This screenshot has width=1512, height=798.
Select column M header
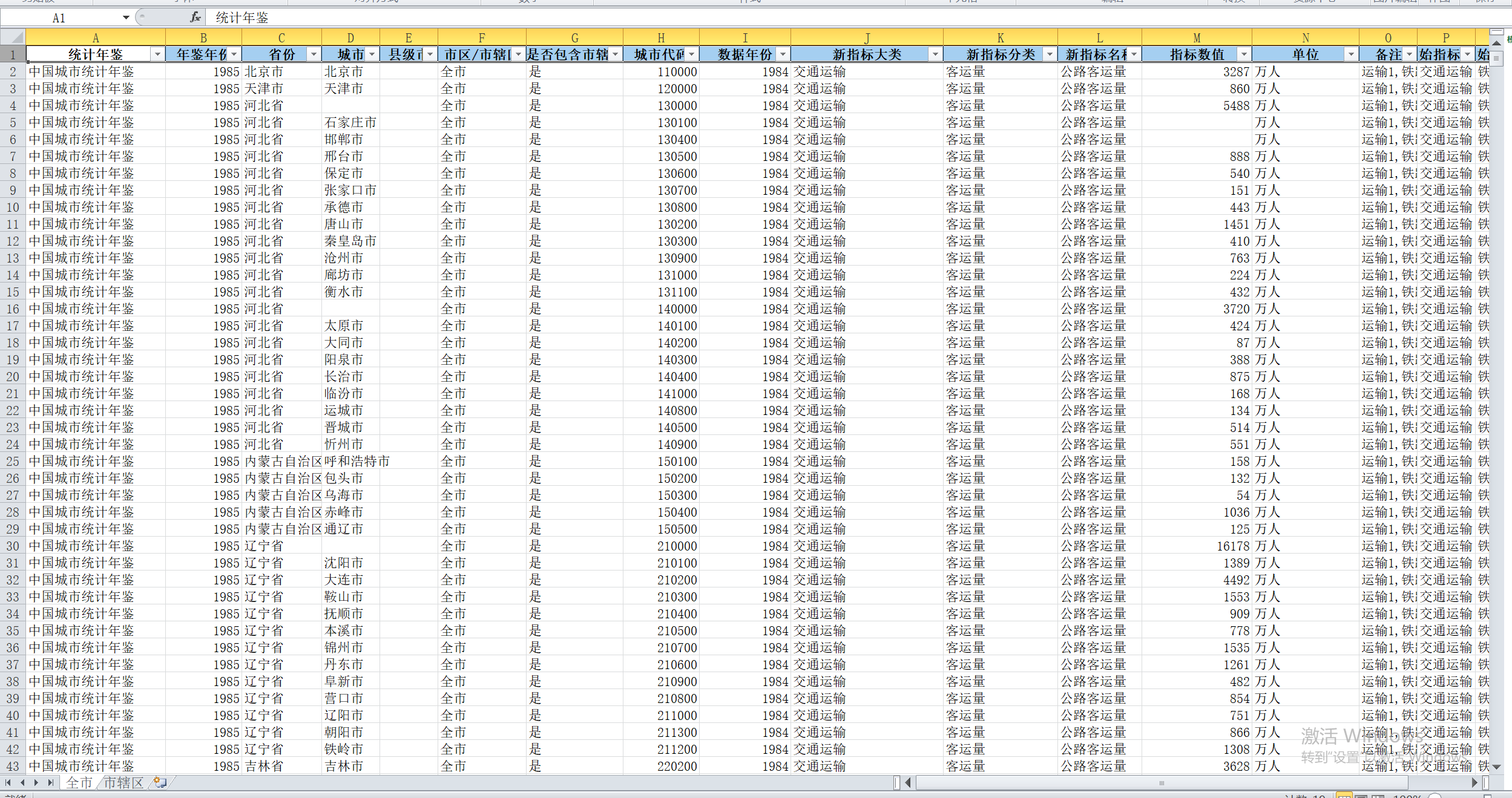coord(1196,38)
